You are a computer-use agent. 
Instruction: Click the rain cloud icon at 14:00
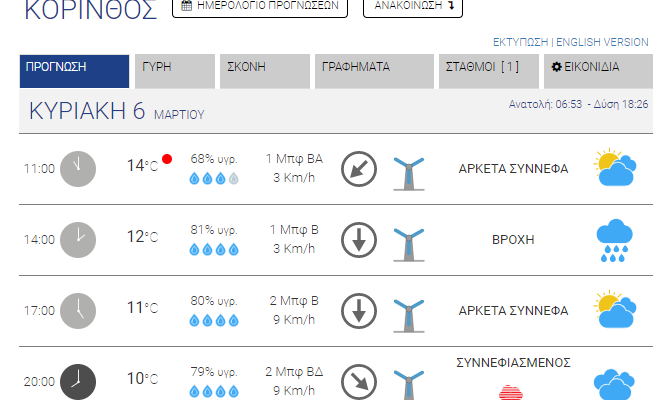click(x=616, y=241)
